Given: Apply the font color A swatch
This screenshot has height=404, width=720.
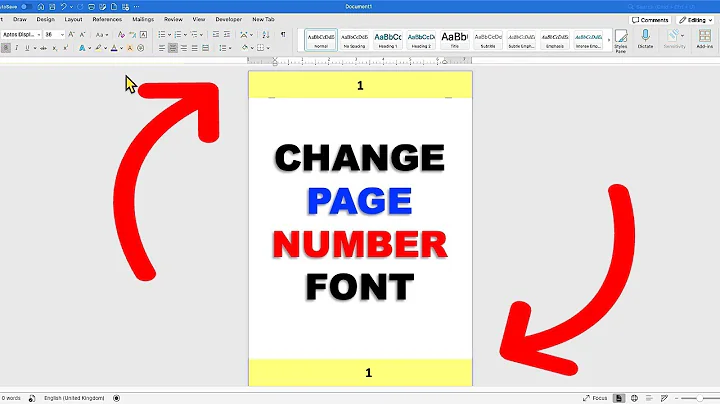Looking at the screenshot, I should click(114, 48).
